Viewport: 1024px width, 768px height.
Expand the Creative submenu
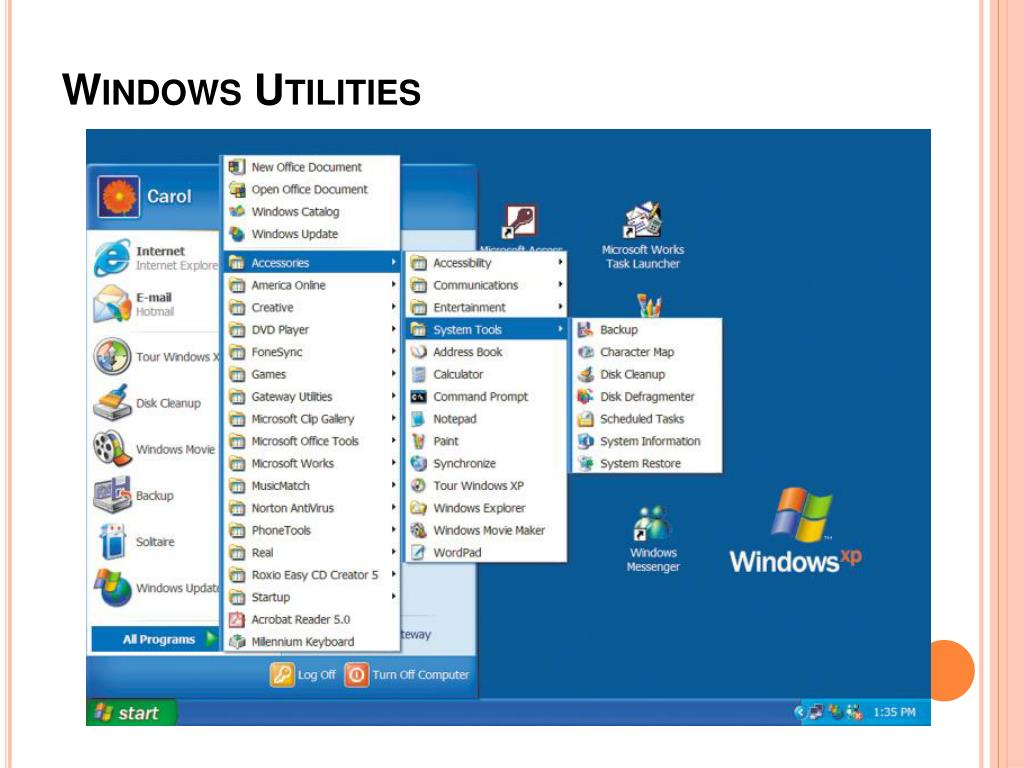coord(312,307)
